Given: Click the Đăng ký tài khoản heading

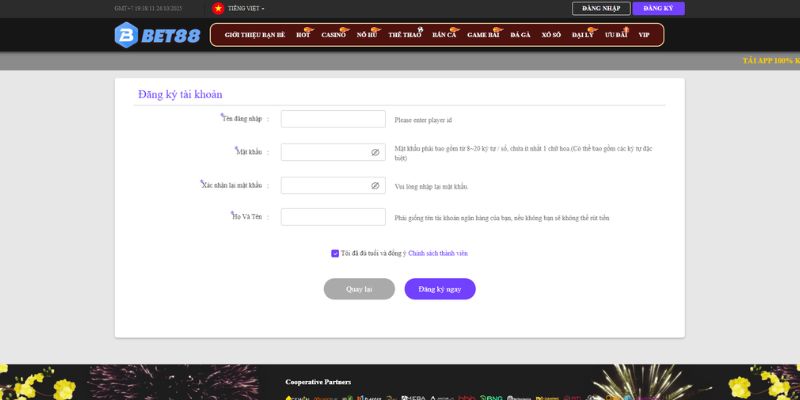Looking at the screenshot, I should coord(180,94).
